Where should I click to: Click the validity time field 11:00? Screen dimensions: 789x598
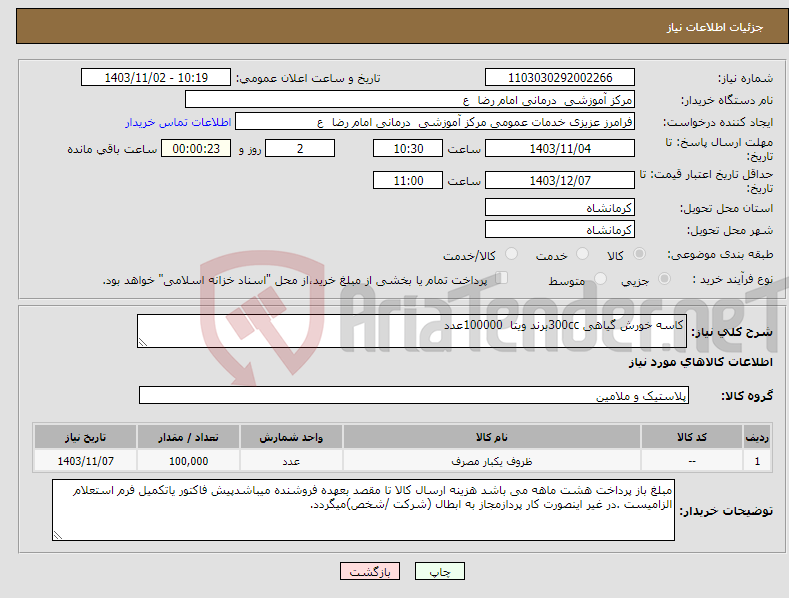coord(408,180)
